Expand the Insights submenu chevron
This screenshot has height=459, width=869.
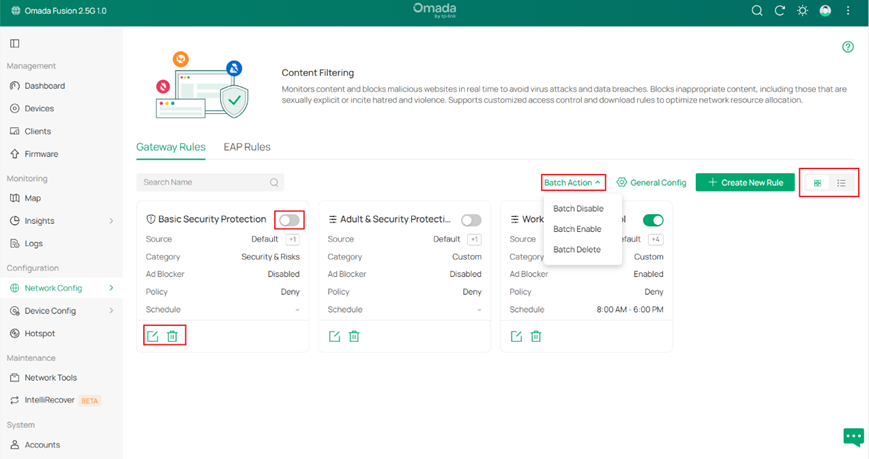coord(111,221)
